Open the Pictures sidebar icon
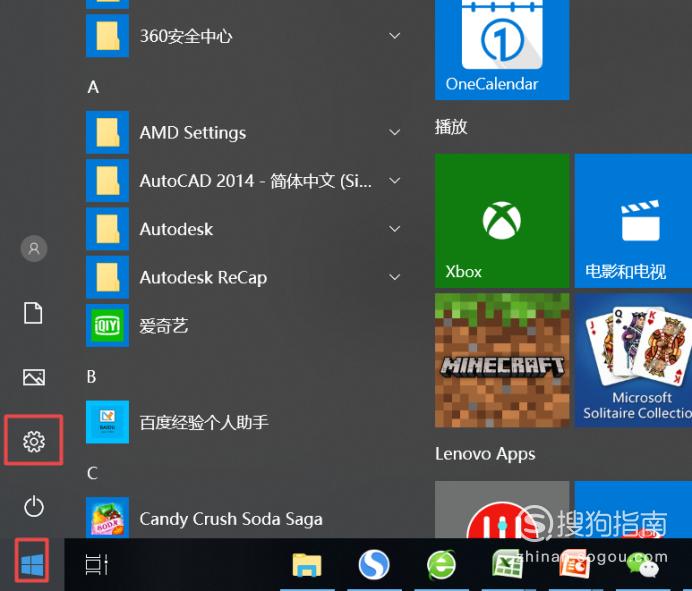Image resolution: width=692 pixels, height=591 pixels. (34, 377)
